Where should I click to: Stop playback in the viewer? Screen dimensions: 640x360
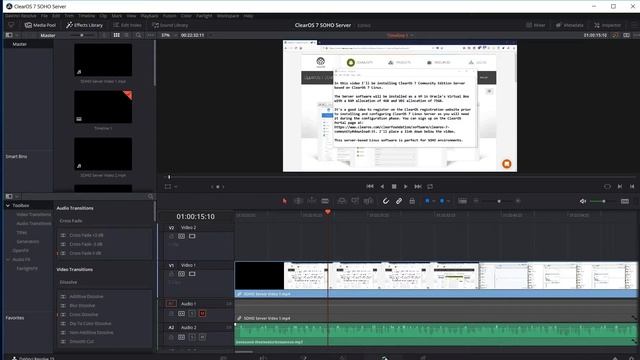(x=394, y=186)
